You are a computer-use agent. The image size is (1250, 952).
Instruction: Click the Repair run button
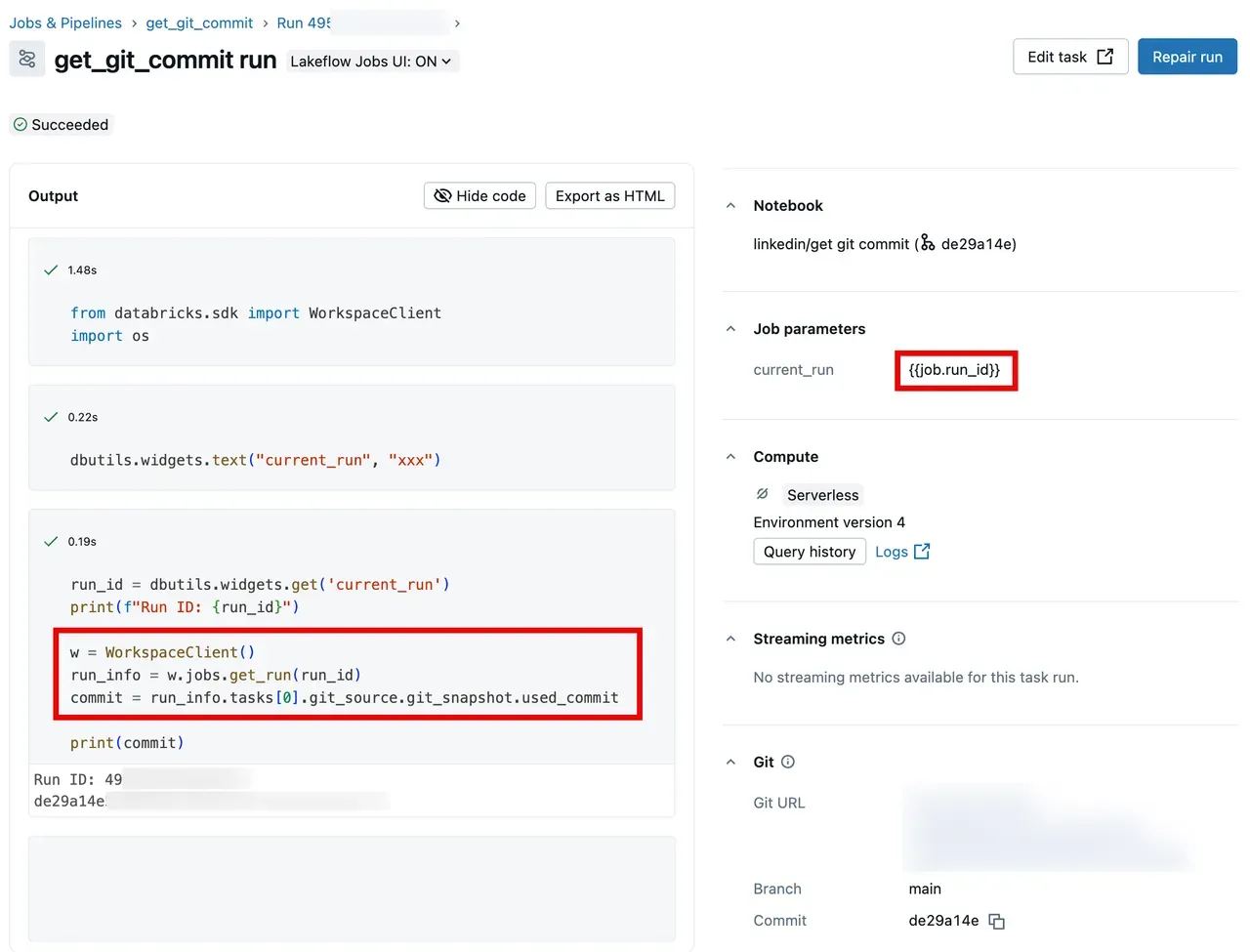pos(1187,57)
